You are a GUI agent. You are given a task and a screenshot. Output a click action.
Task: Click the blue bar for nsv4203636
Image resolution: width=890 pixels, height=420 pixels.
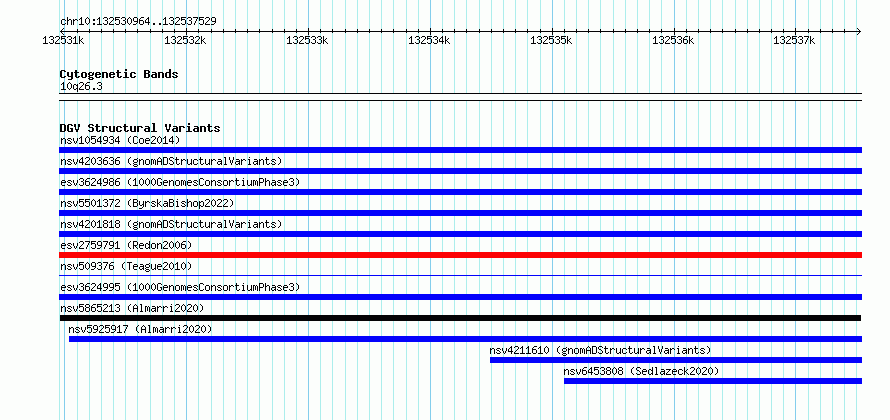460,171
